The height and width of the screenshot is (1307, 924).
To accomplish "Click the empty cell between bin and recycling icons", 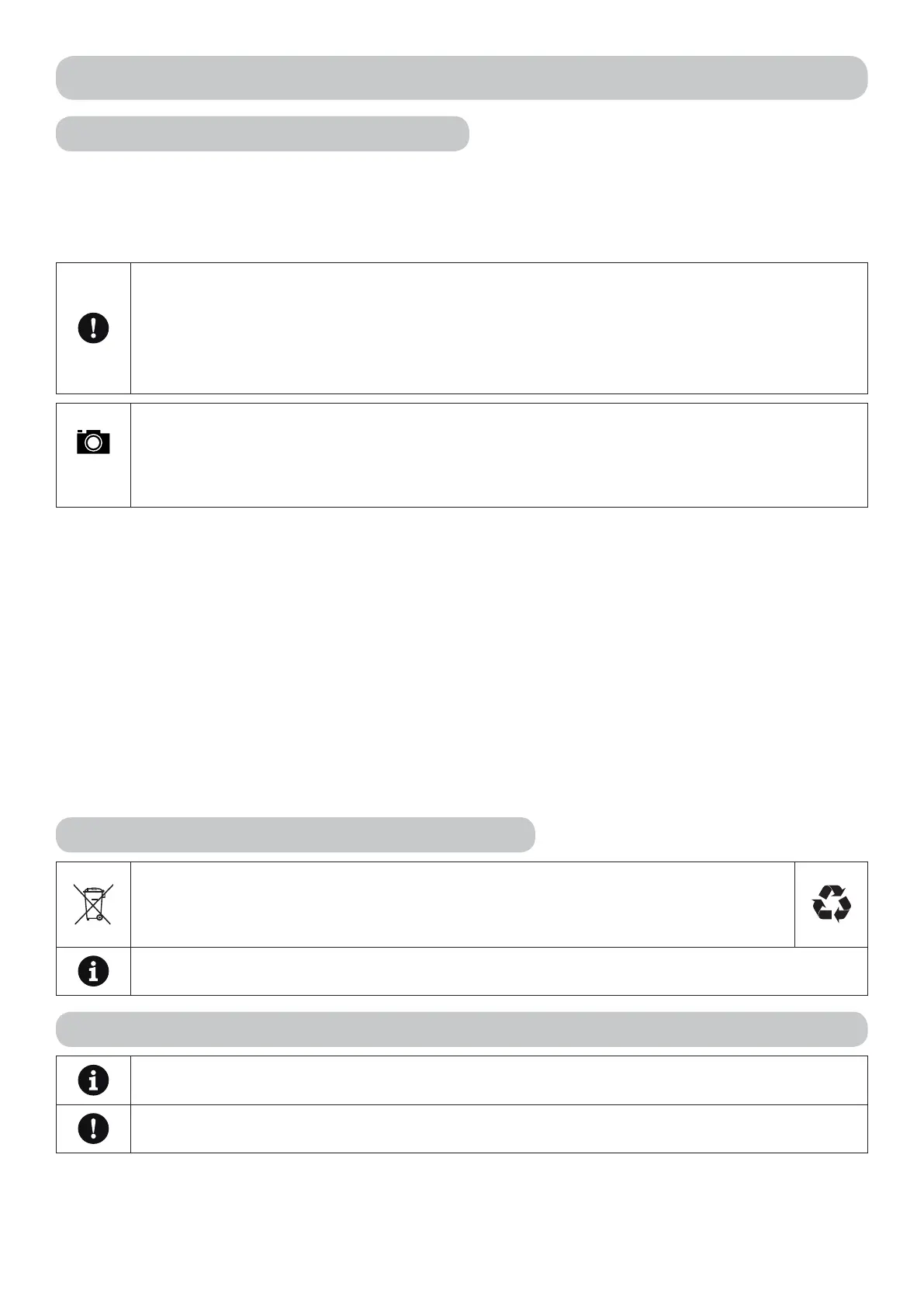I will (x=462, y=904).
